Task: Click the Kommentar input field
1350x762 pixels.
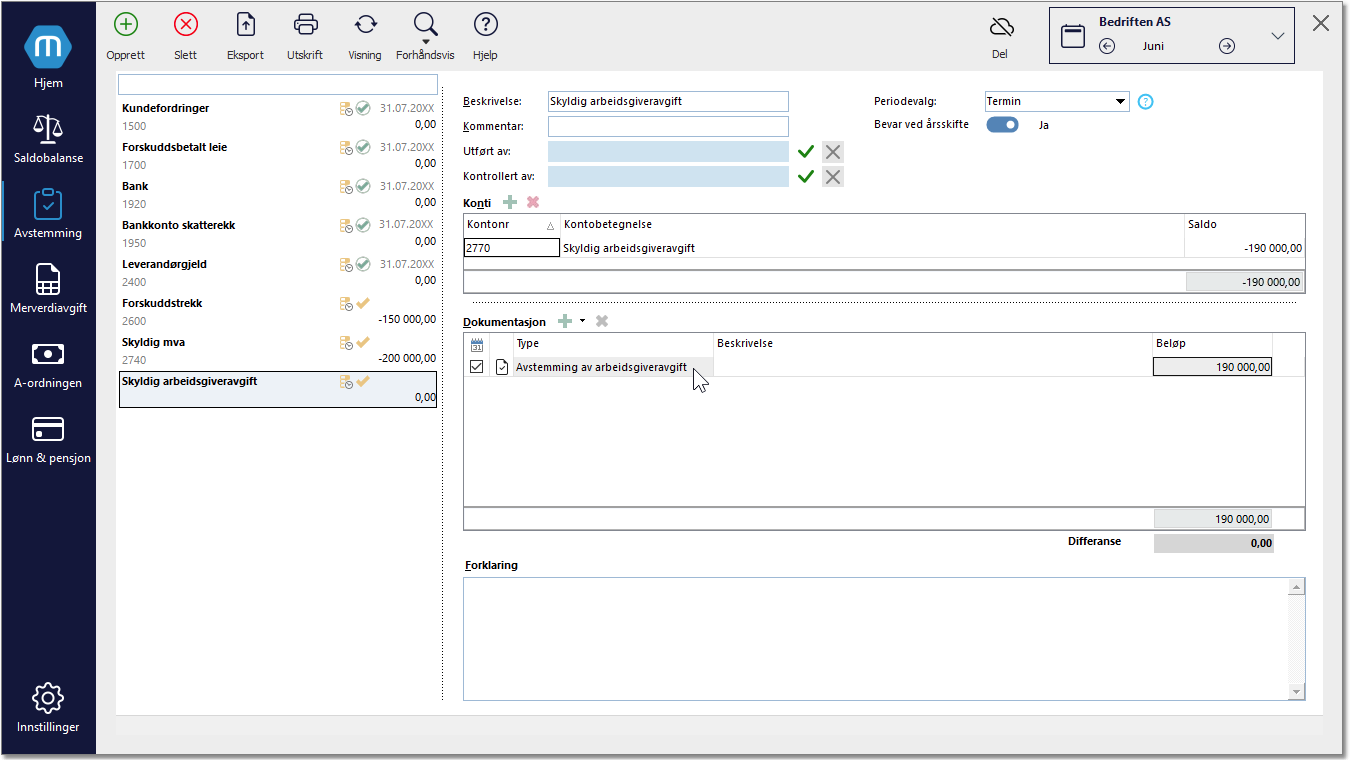Action: pos(668,126)
